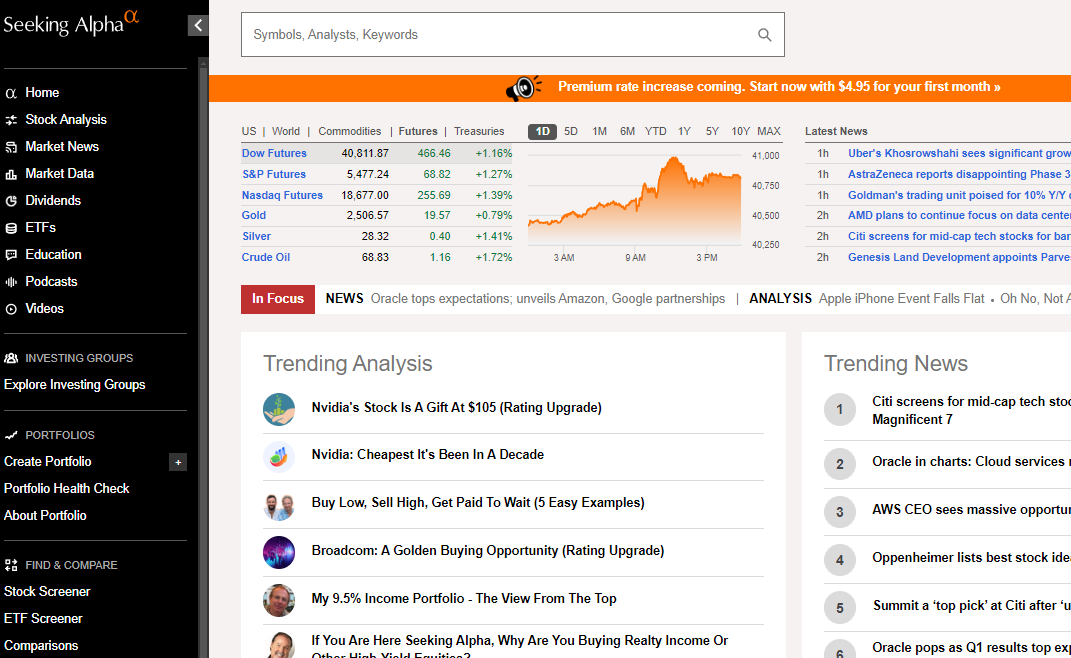Click author avatar for My 9.5% Income Portfolio
Image resolution: width=1071 pixels, height=658 pixels.
279,601
